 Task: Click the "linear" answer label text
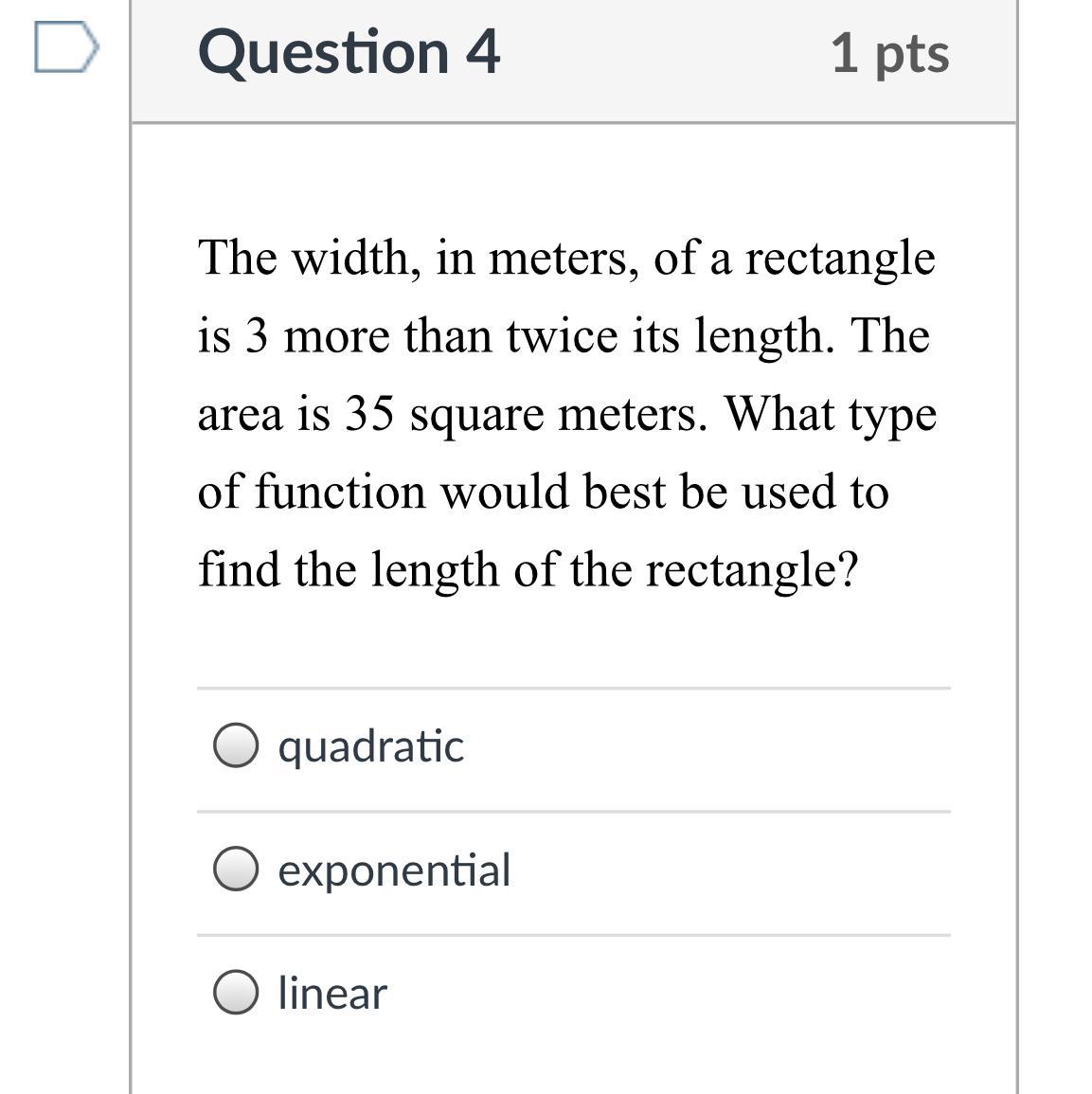point(332,994)
